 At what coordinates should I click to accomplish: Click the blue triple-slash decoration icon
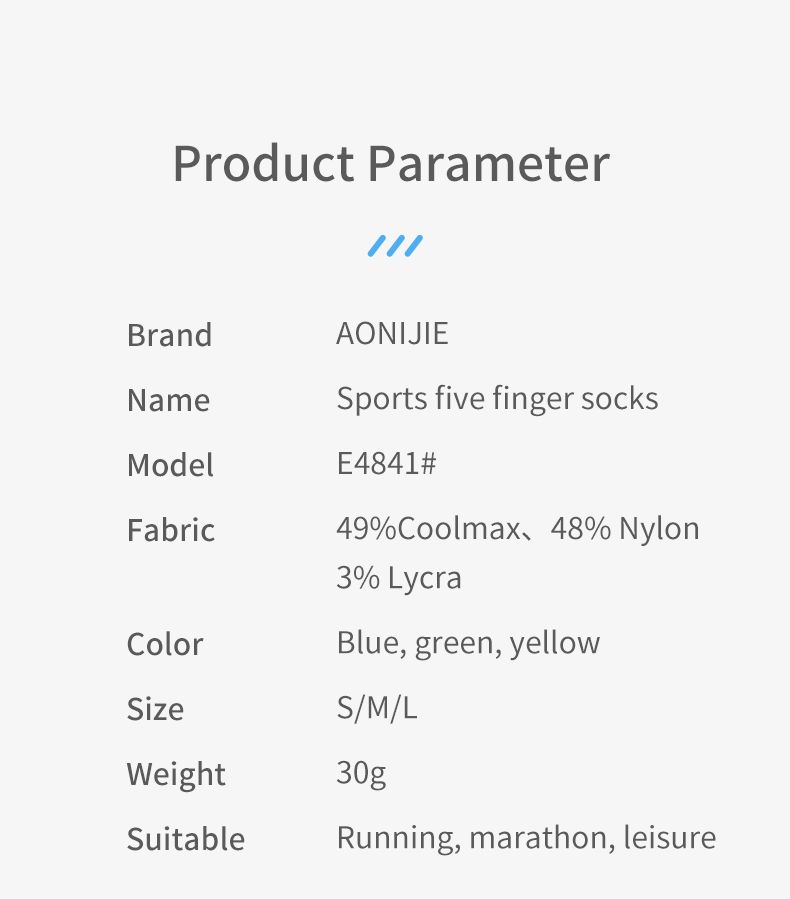point(395,245)
